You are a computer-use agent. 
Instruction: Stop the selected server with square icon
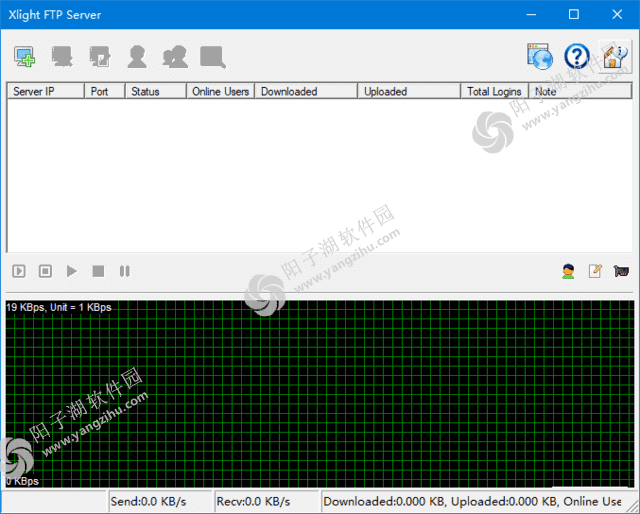tap(98, 271)
